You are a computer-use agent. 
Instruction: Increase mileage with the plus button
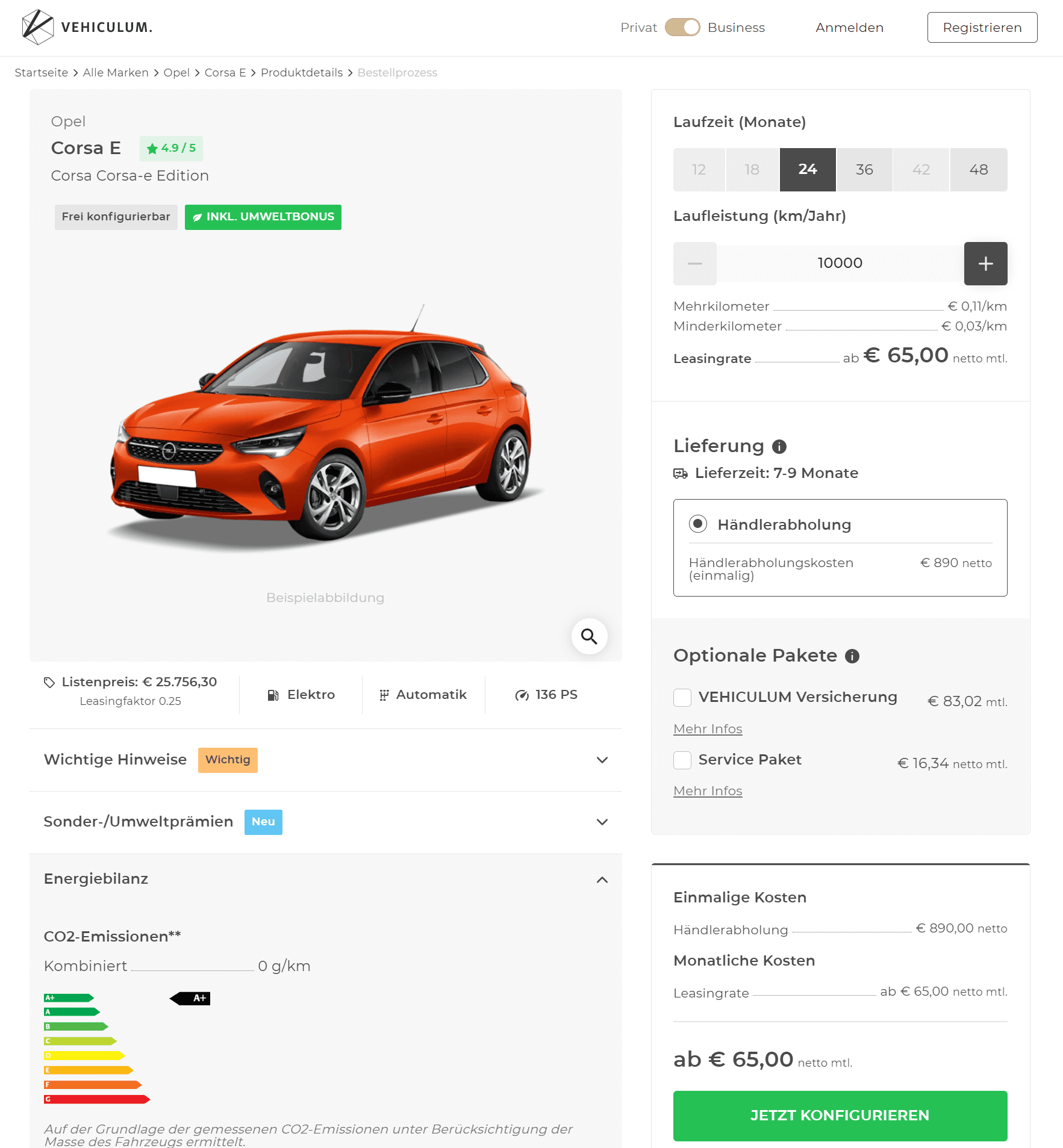pos(985,264)
